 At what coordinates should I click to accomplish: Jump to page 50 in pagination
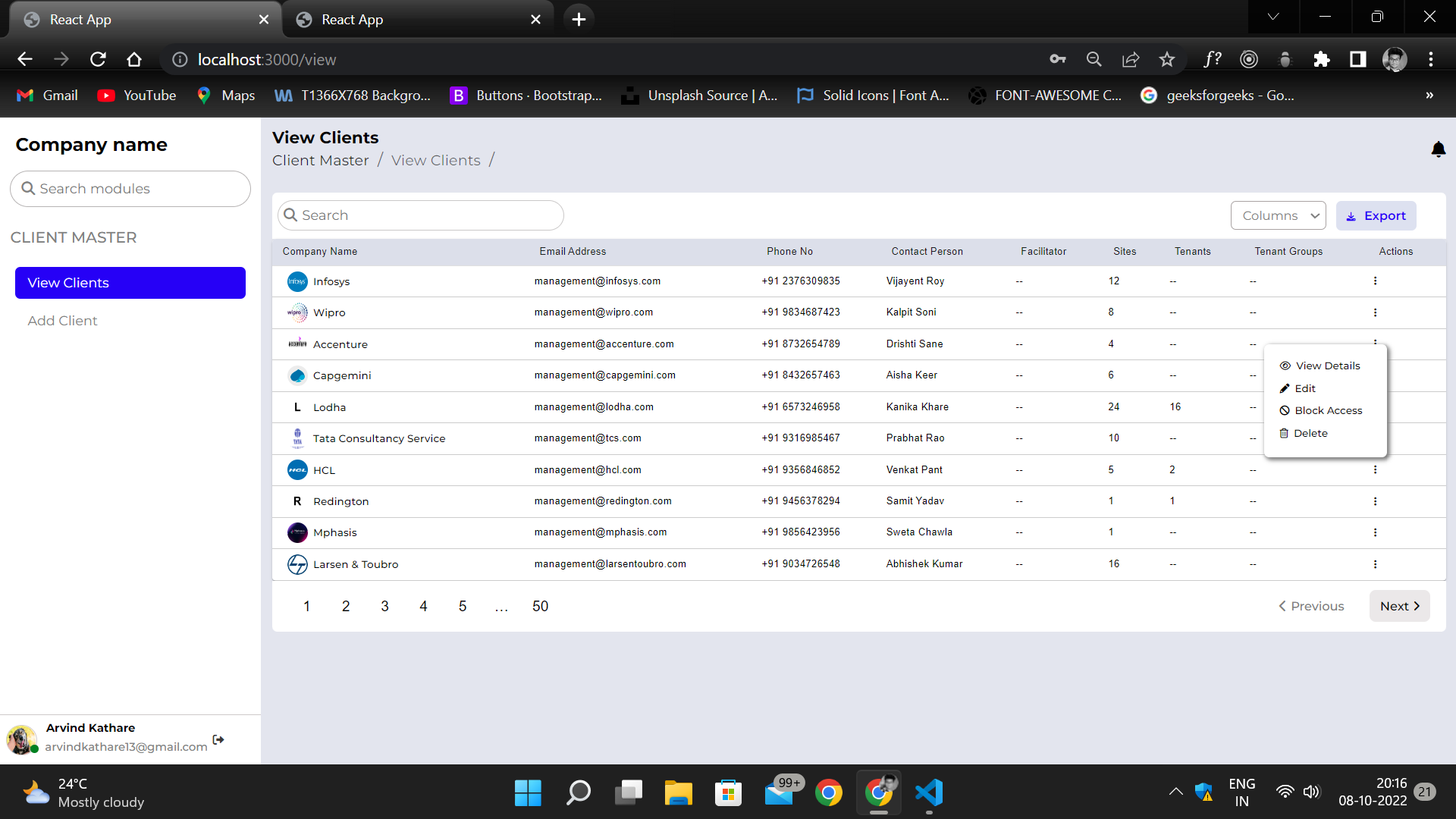540,607
